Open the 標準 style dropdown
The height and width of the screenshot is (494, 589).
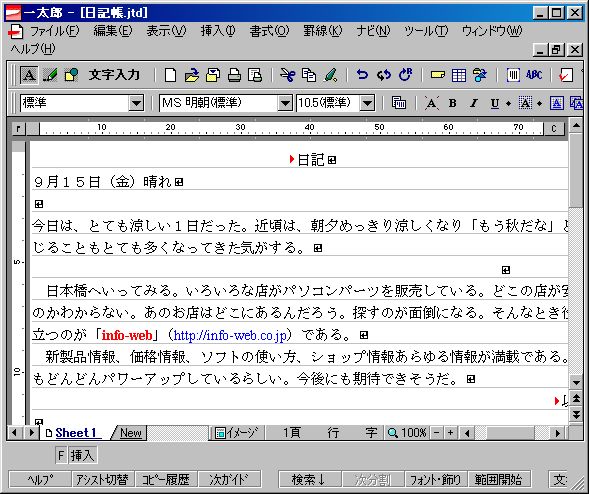coord(136,103)
